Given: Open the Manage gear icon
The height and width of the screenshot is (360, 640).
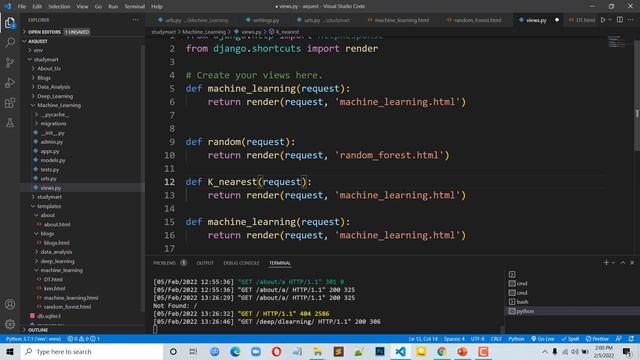Looking at the screenshot, I should tap(10, 324).
